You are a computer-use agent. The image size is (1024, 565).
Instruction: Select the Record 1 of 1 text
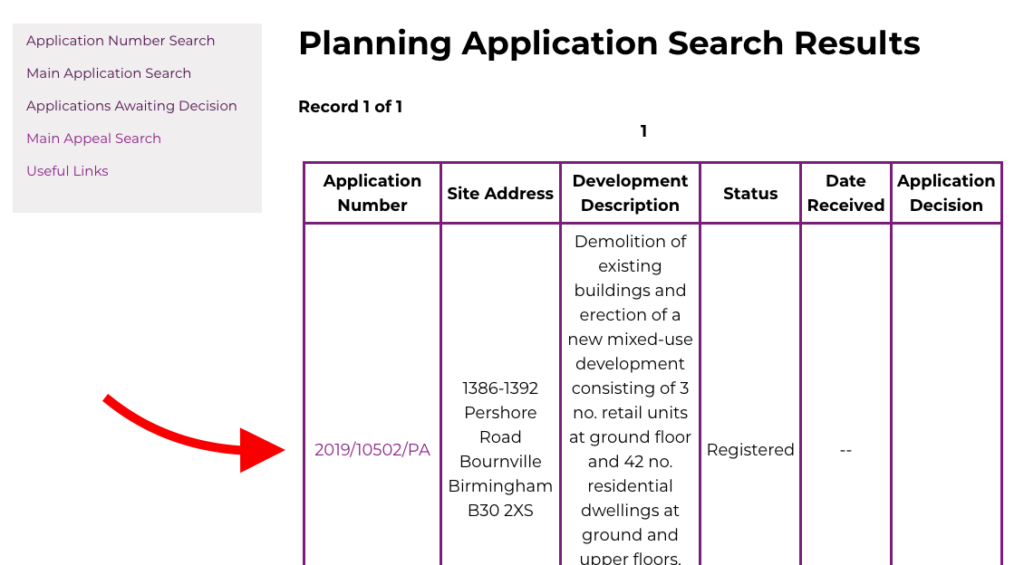[350, 106]
